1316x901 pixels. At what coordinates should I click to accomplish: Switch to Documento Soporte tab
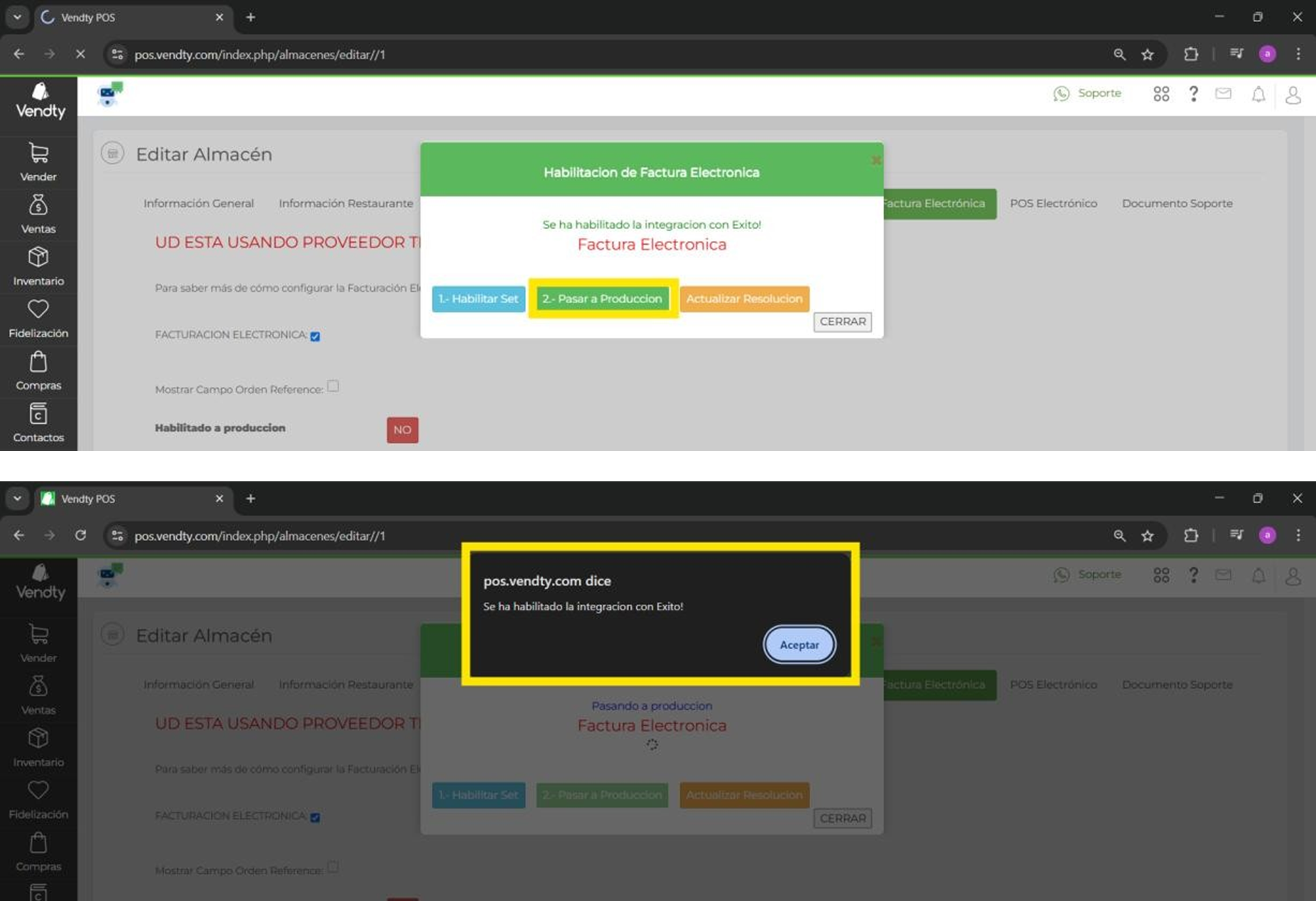[1177, 203]
